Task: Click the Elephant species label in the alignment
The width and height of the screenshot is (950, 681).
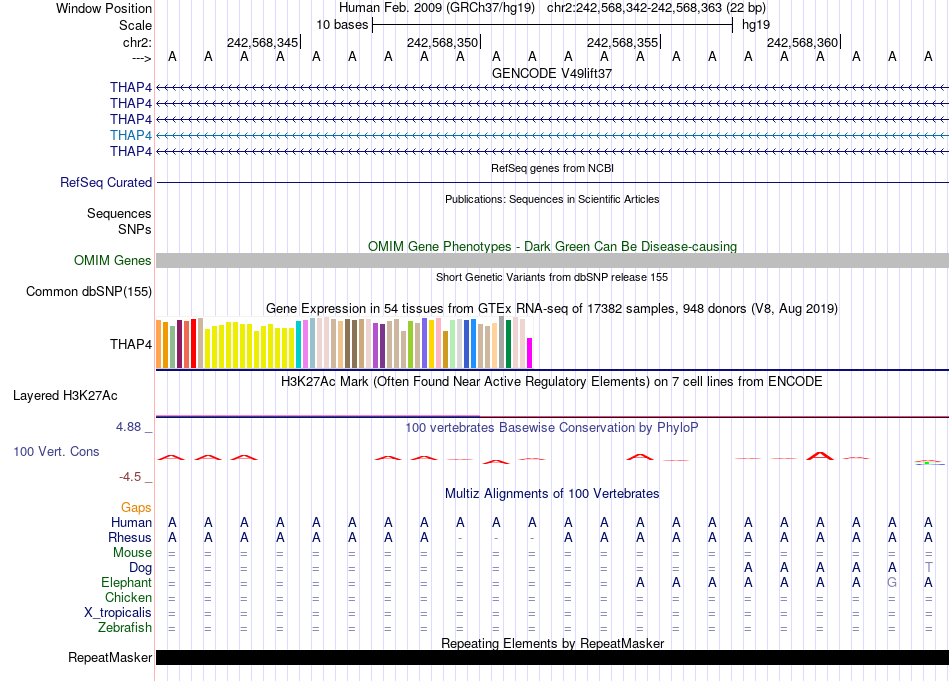Action: [126, 583]
